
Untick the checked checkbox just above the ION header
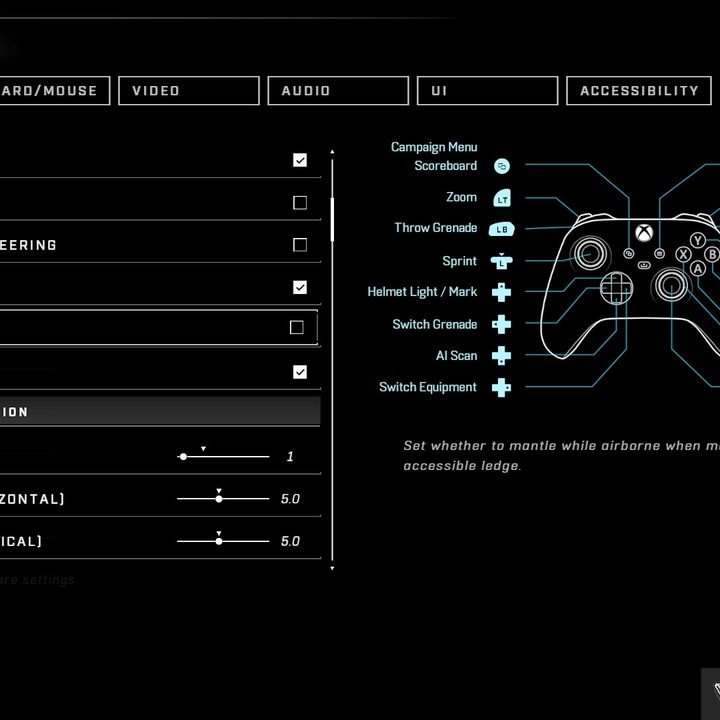coord(300,372)
